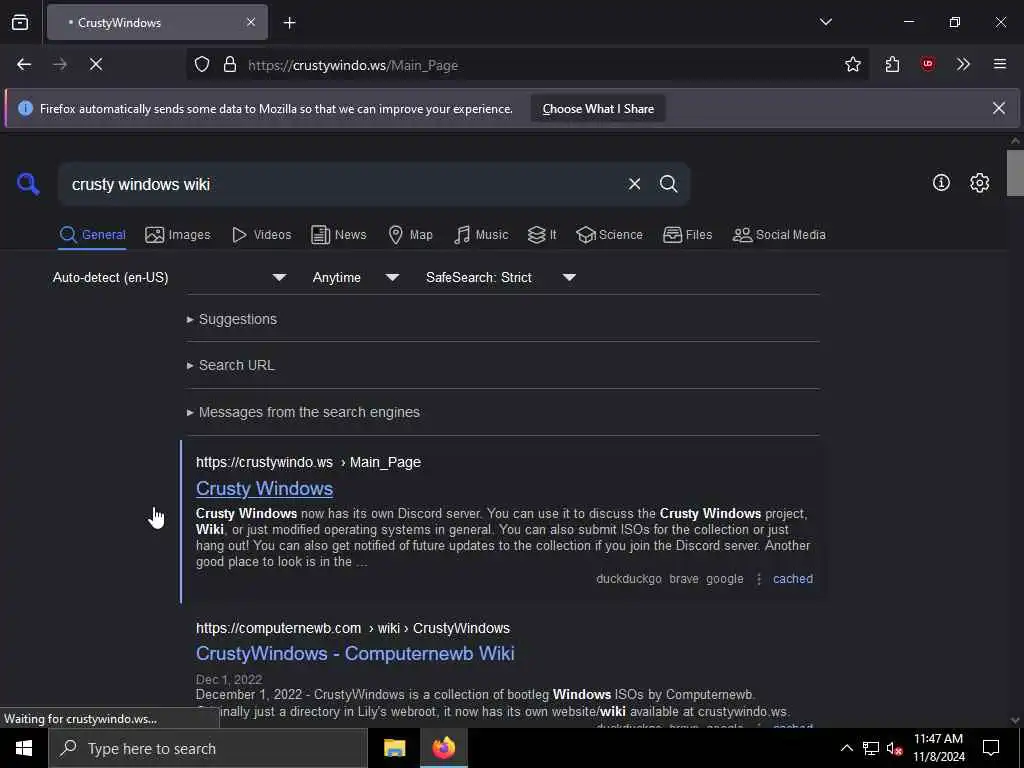Open the taskbar clock and date
The width and height of the screenshot is (1024, 768).
tap(938, 748)
